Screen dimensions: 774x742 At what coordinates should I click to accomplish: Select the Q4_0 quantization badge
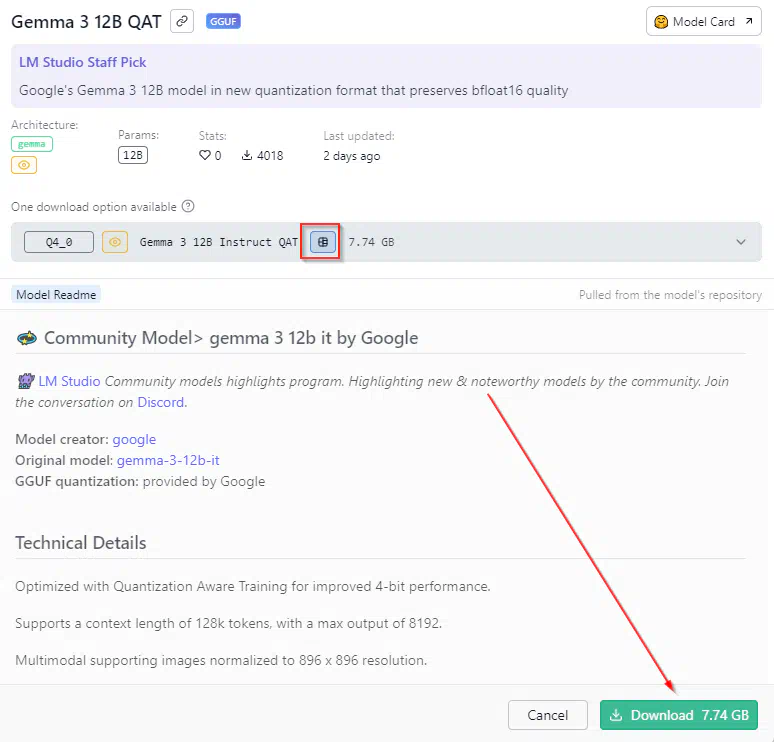tap(59, 242)
